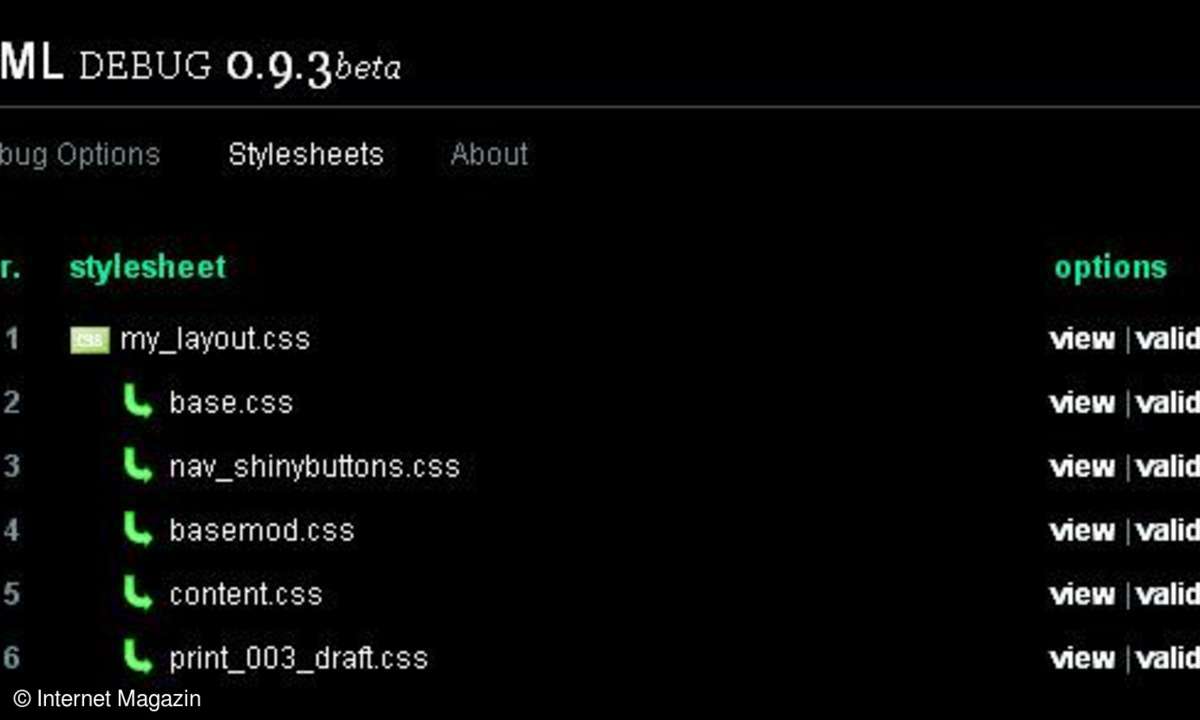Screen dimensions: 1200x720
Task: Click the stylesheet column header
Action: click(x=148, y=267)
